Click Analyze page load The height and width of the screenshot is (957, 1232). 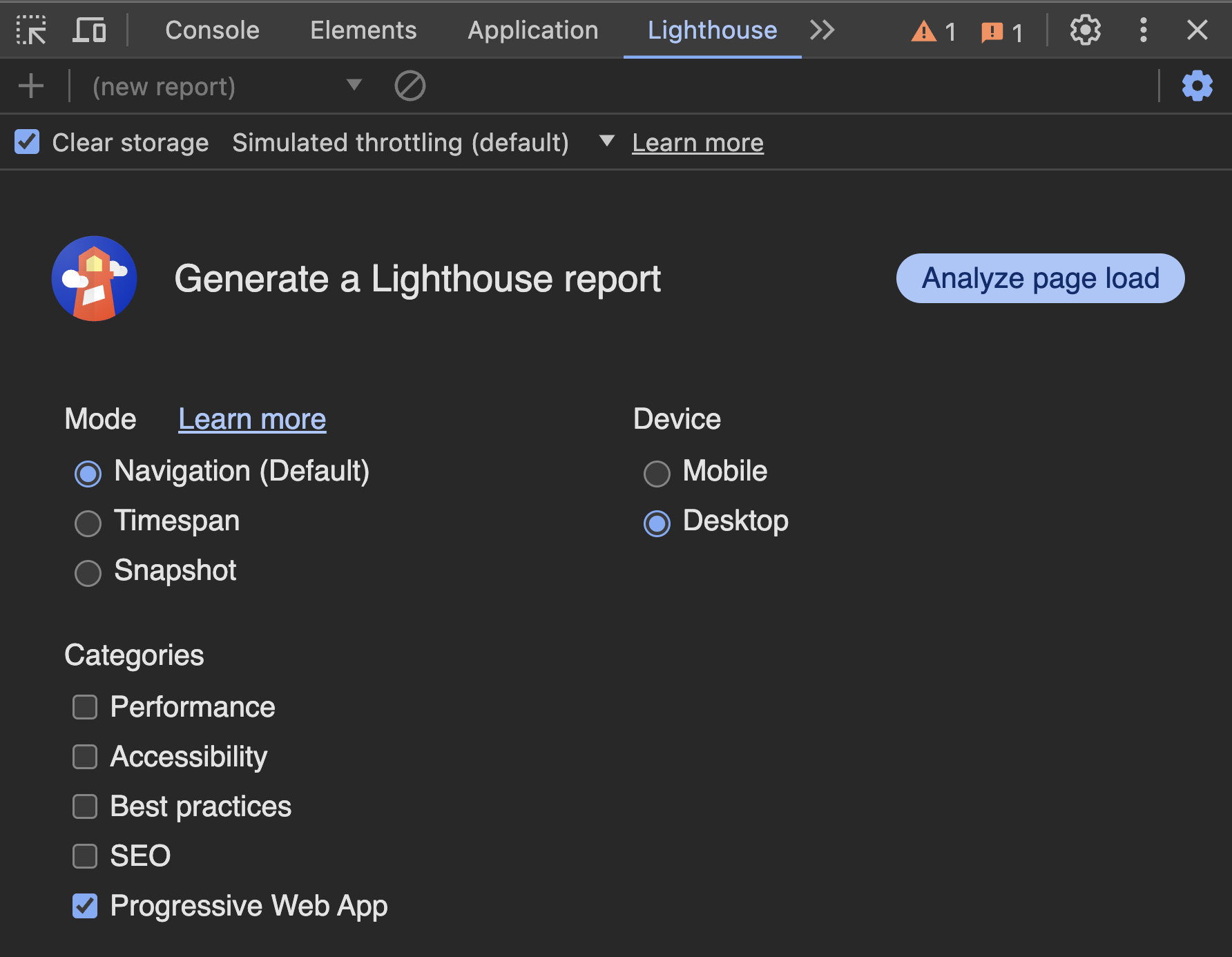tap(1039, 278)
